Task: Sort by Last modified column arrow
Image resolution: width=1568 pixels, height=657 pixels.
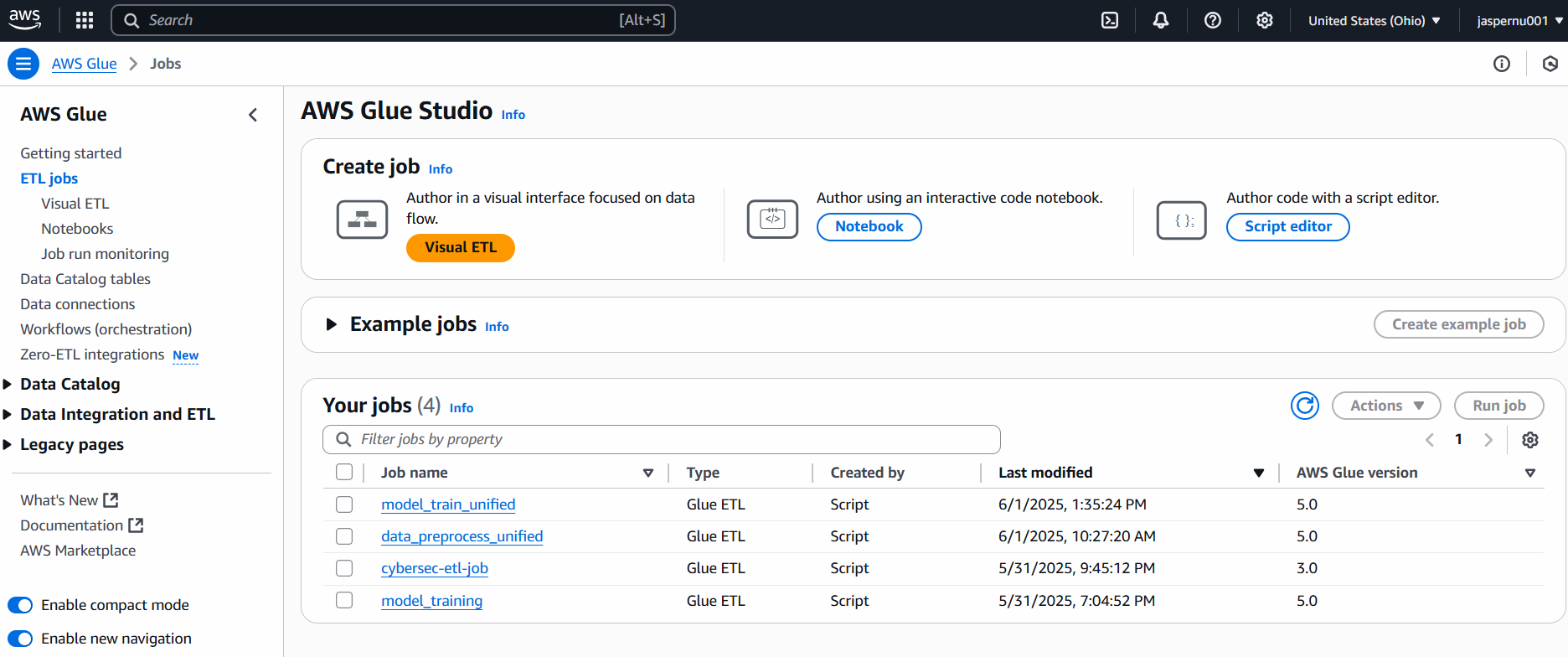Action: [1259, 473]
